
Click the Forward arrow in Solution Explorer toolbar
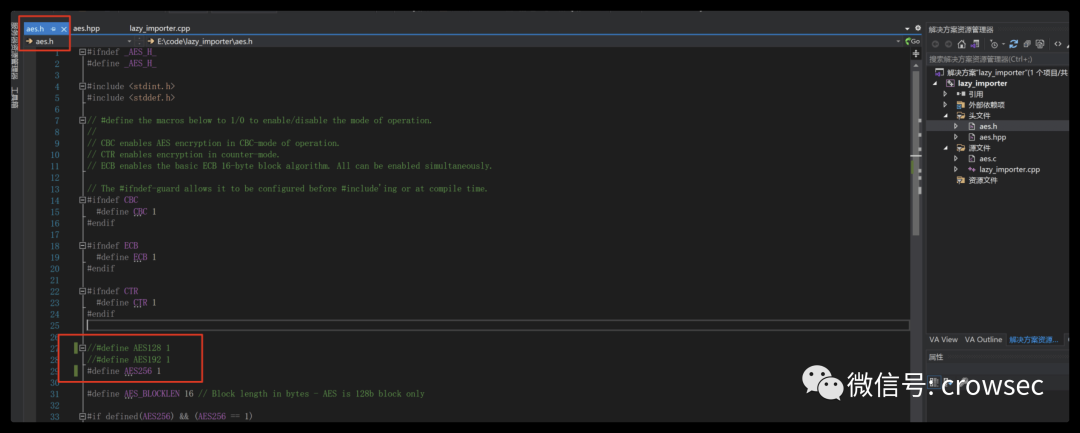click(x=948, y=44)
